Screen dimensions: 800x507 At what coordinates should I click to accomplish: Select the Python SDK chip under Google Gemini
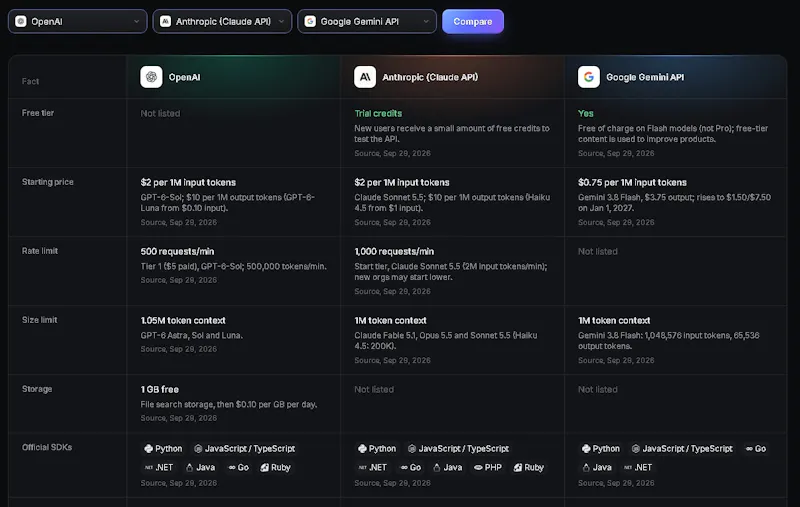coord(601,449)
